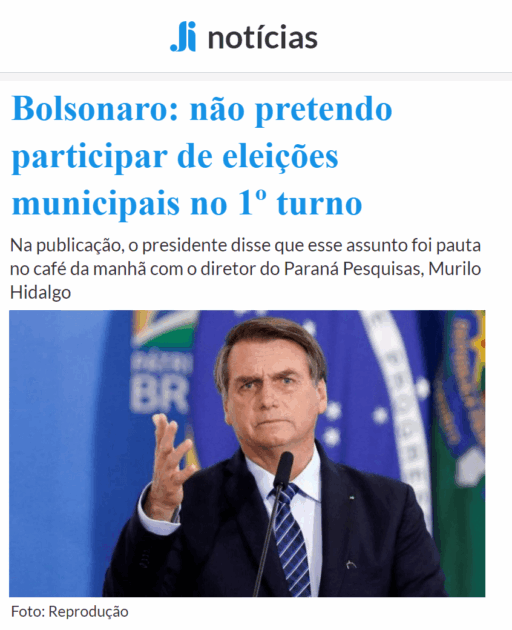Click the gray divider bar below the header

[256, 76]
